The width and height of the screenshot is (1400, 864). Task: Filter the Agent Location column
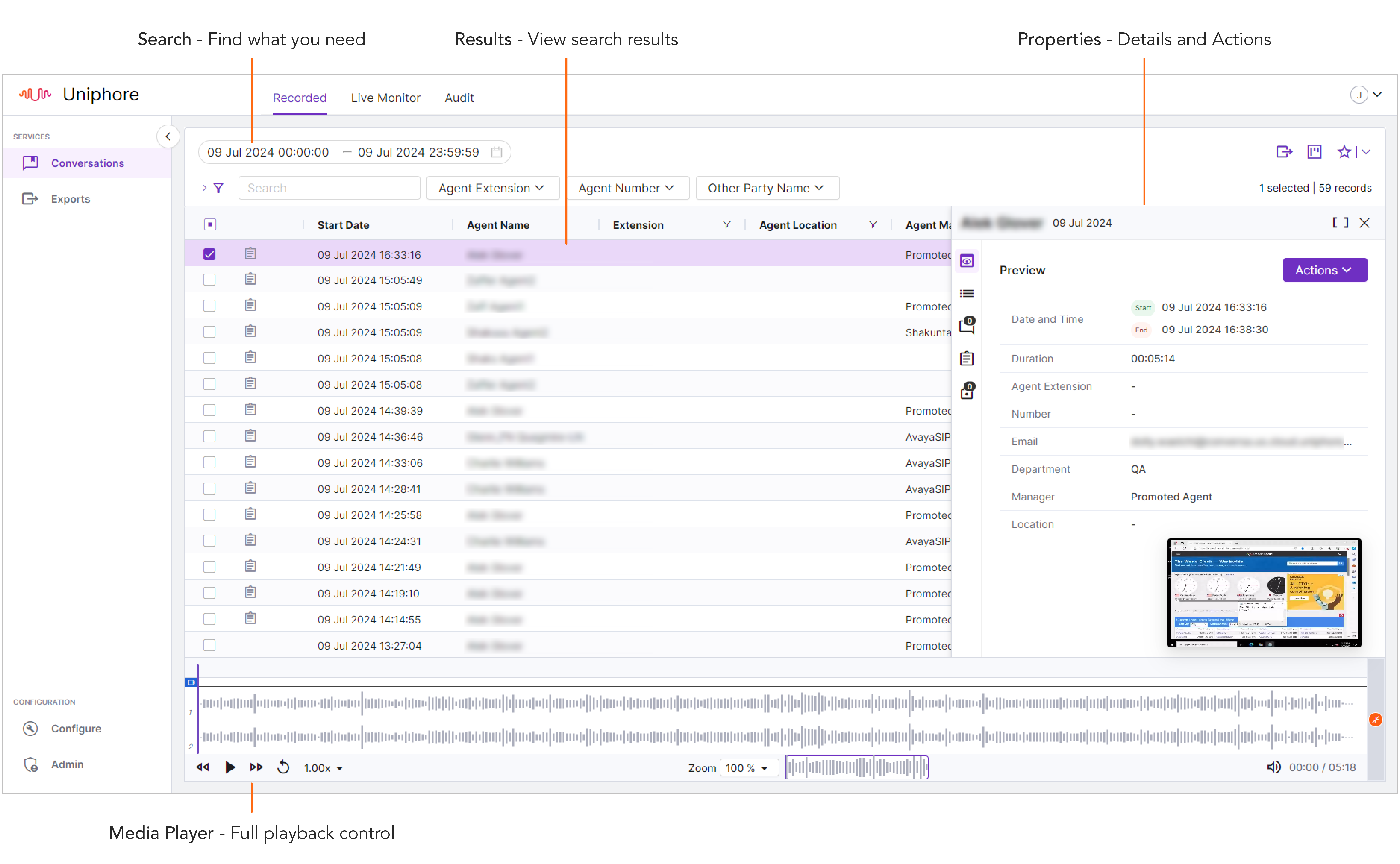pos(873,225)
